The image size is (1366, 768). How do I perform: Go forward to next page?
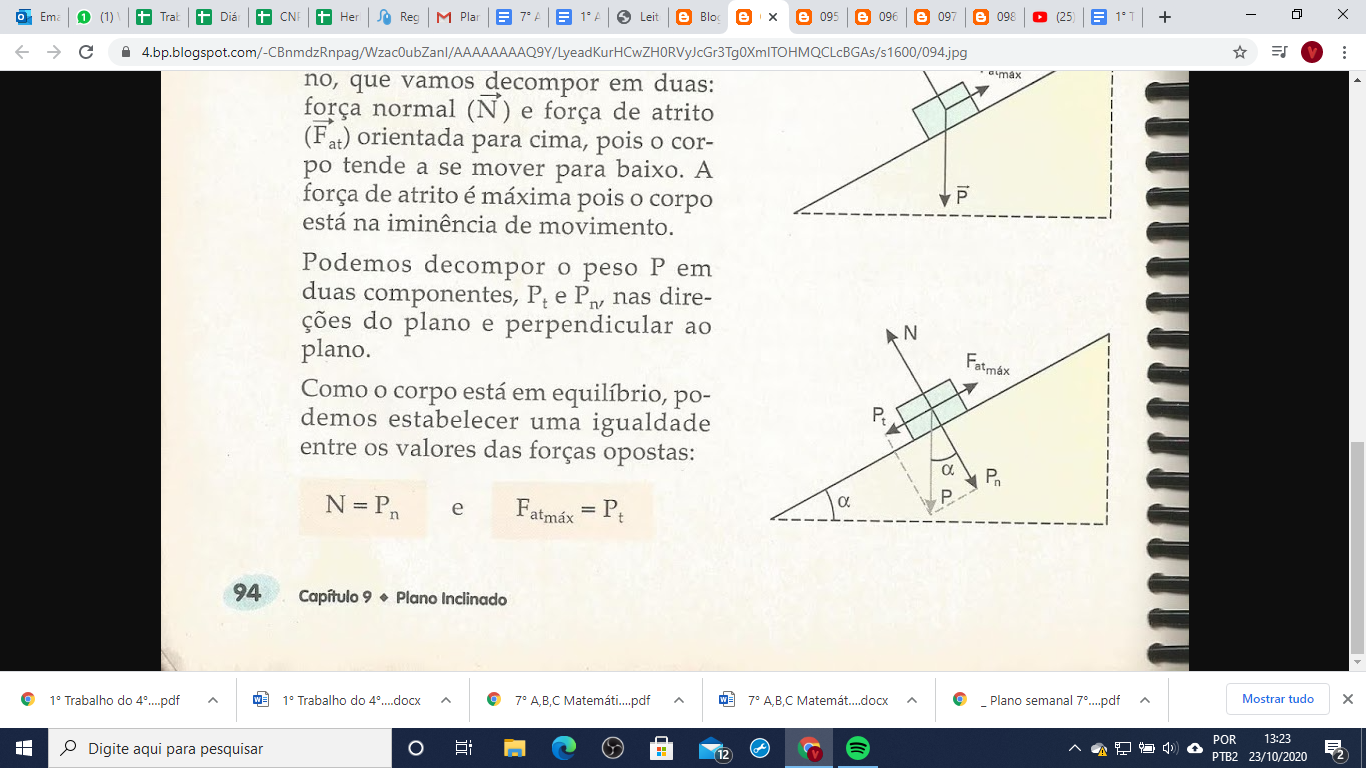54,52
